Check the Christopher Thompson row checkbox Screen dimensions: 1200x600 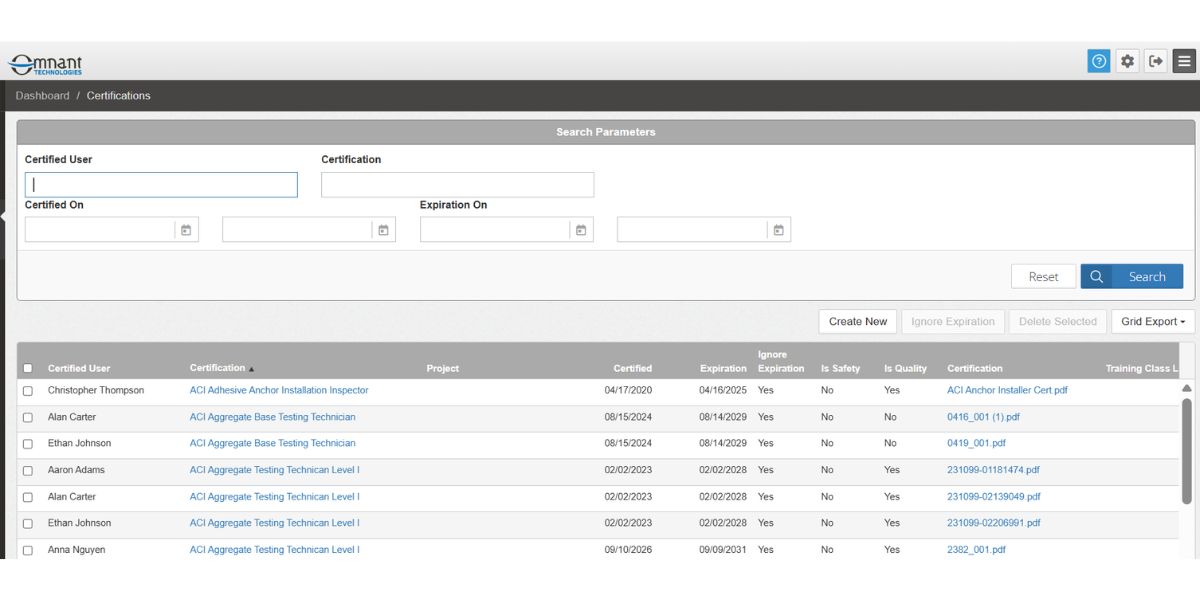point(28,391)
